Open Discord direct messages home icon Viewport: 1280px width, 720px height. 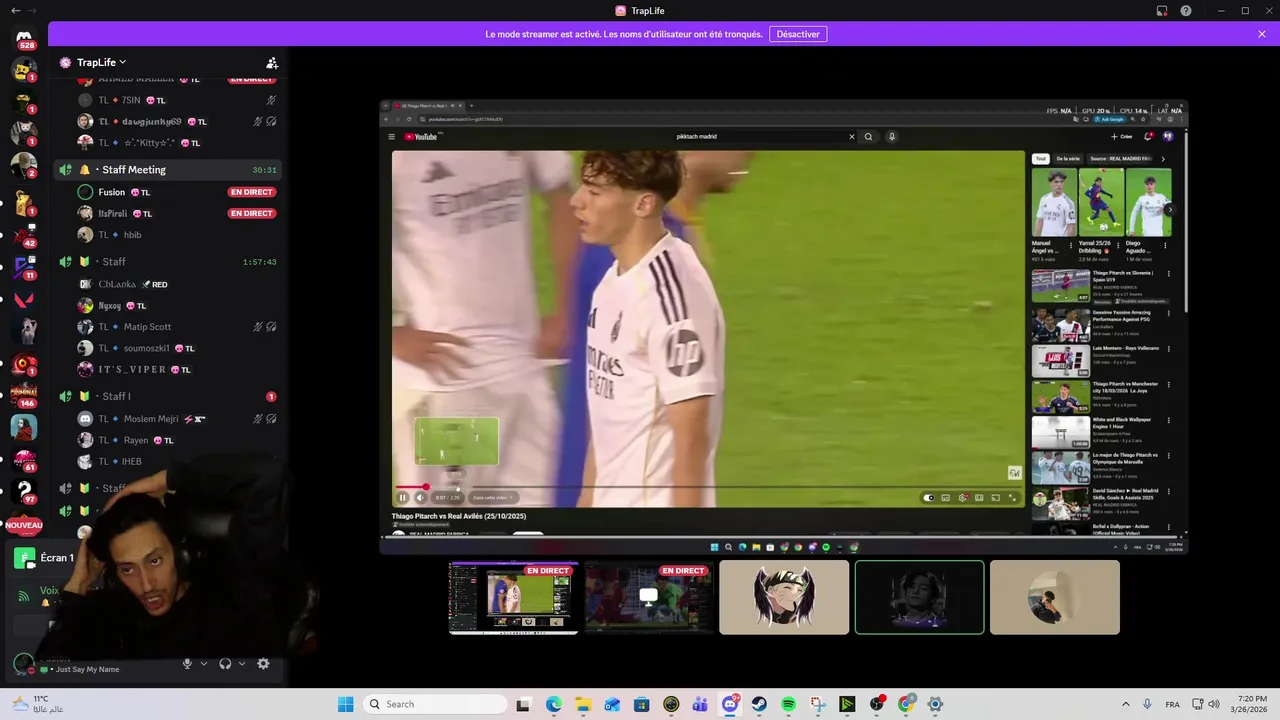[x=24, y=37]
